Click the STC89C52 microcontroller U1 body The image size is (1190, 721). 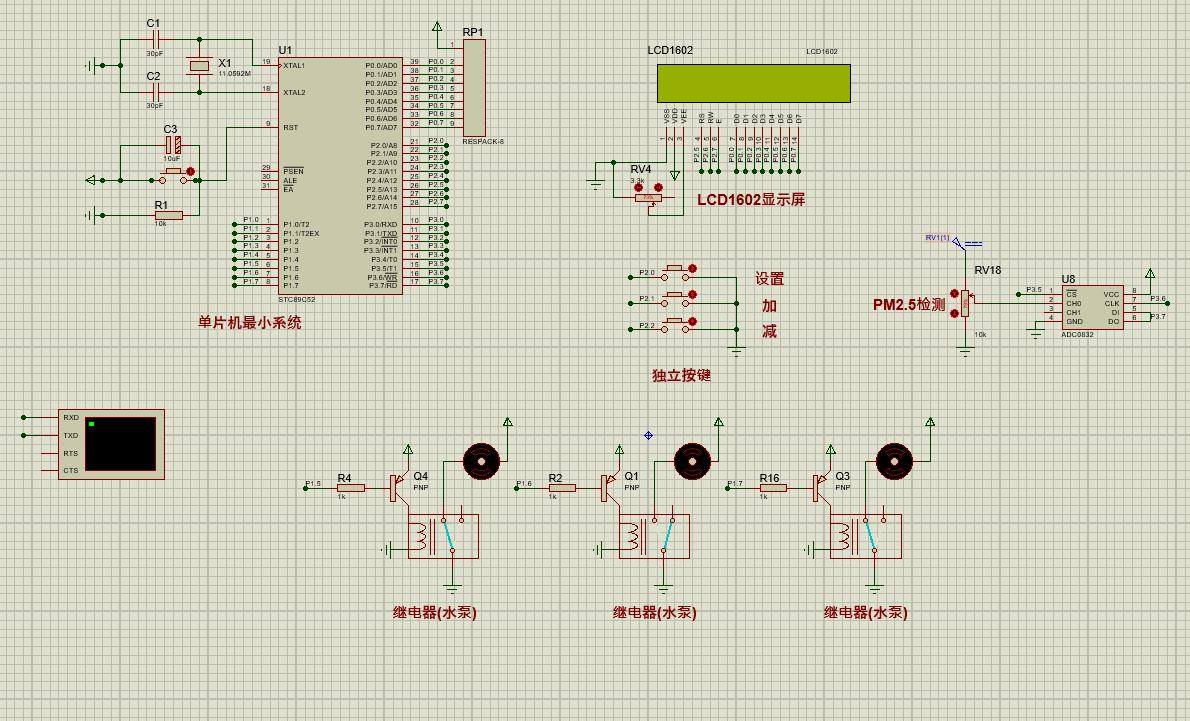click(x=341, y=176)
